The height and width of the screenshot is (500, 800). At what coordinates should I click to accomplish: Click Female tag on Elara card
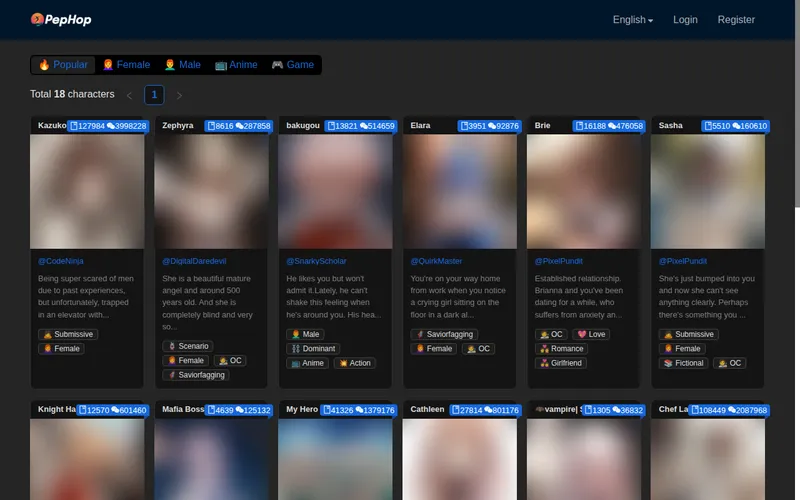tap(434, 348)
